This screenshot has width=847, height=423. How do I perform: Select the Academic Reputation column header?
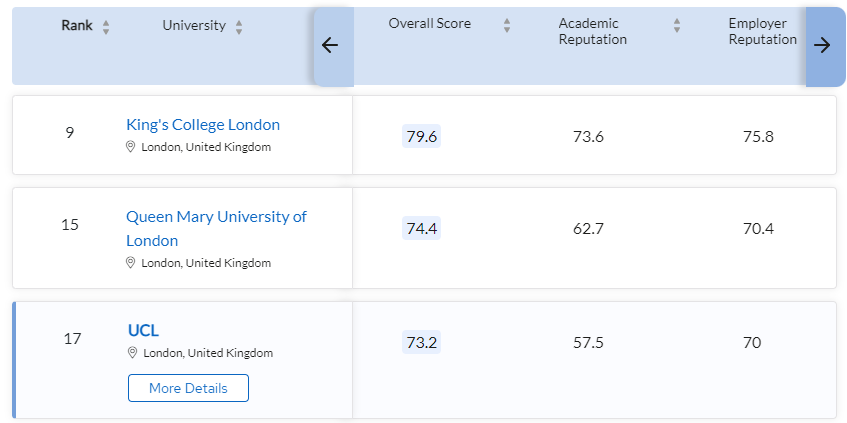coord(593,32)
